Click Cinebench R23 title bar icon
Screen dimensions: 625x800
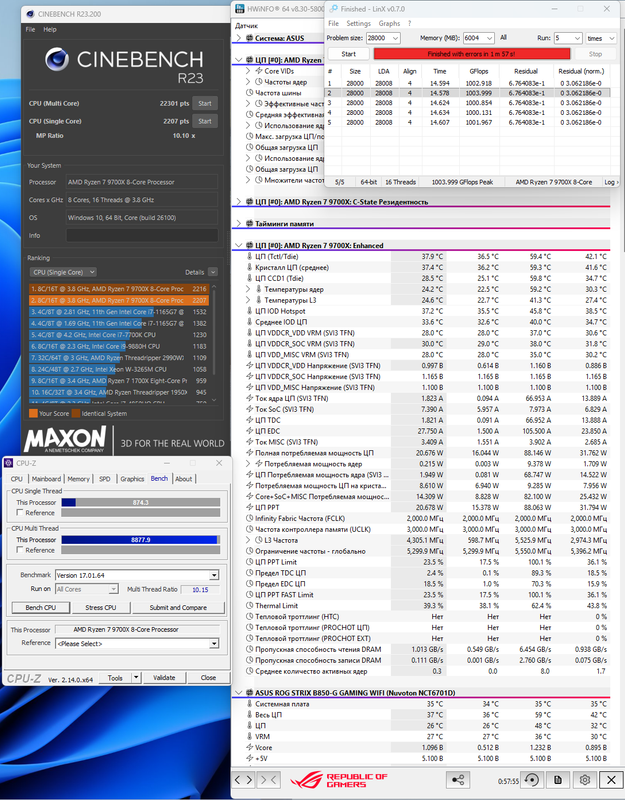click(x=30, y=14)
